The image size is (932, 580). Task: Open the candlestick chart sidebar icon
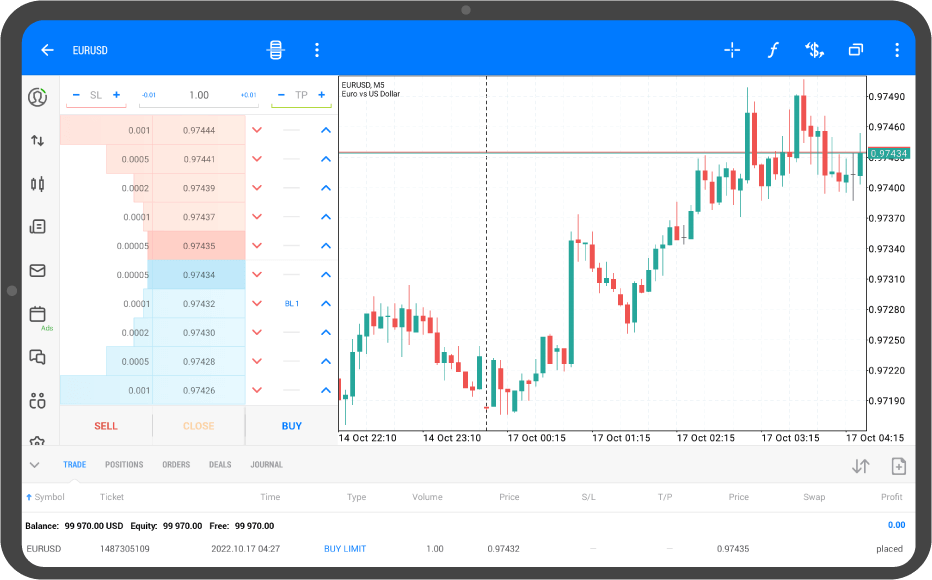tap(37, 184)
